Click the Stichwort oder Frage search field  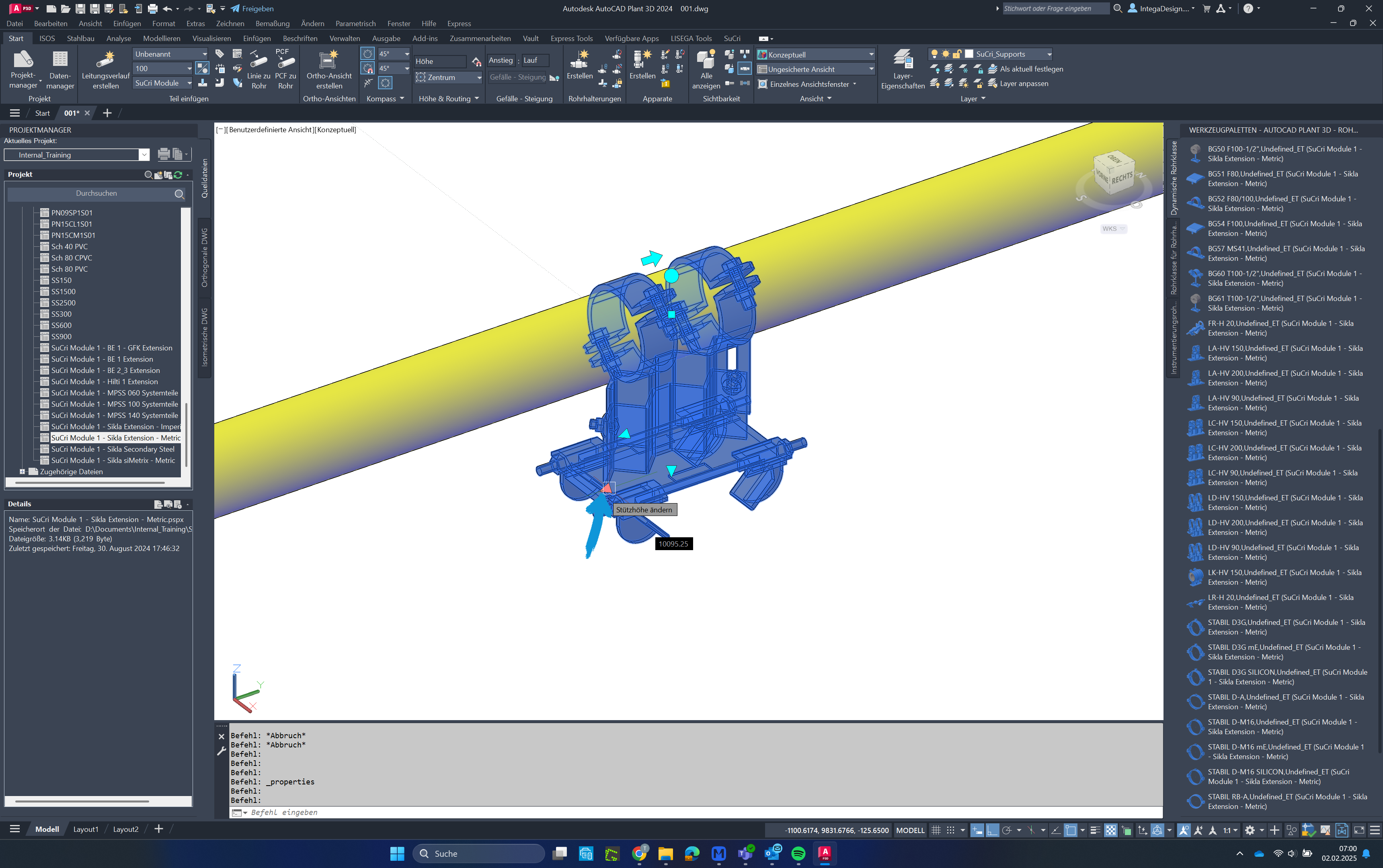pos(1055,8)
